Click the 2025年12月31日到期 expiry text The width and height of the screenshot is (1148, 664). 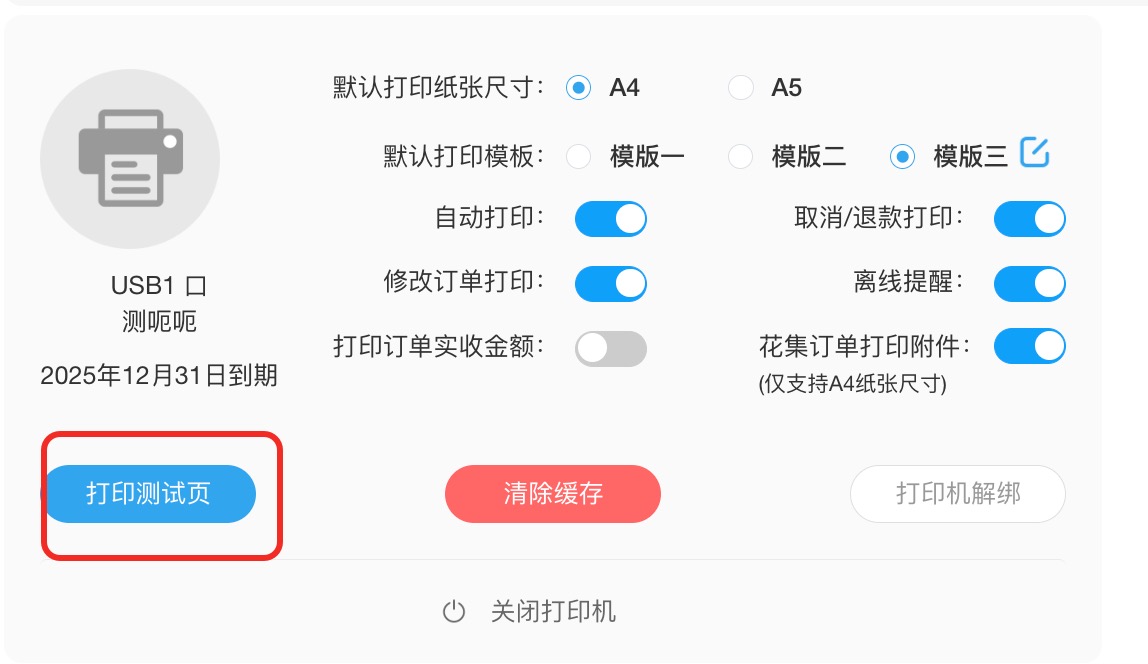pyautogui.click(x=159, y=376)
